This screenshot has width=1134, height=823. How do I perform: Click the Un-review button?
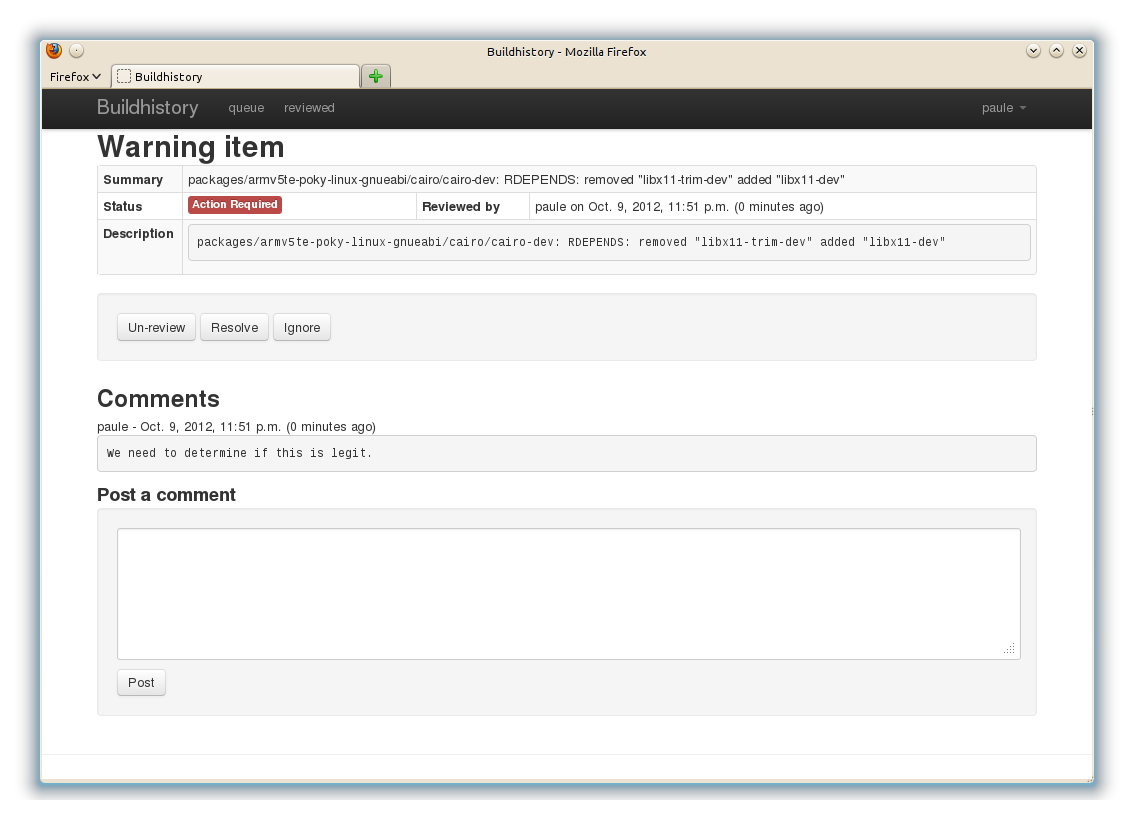pyautogui.click(x=156, y=328)
